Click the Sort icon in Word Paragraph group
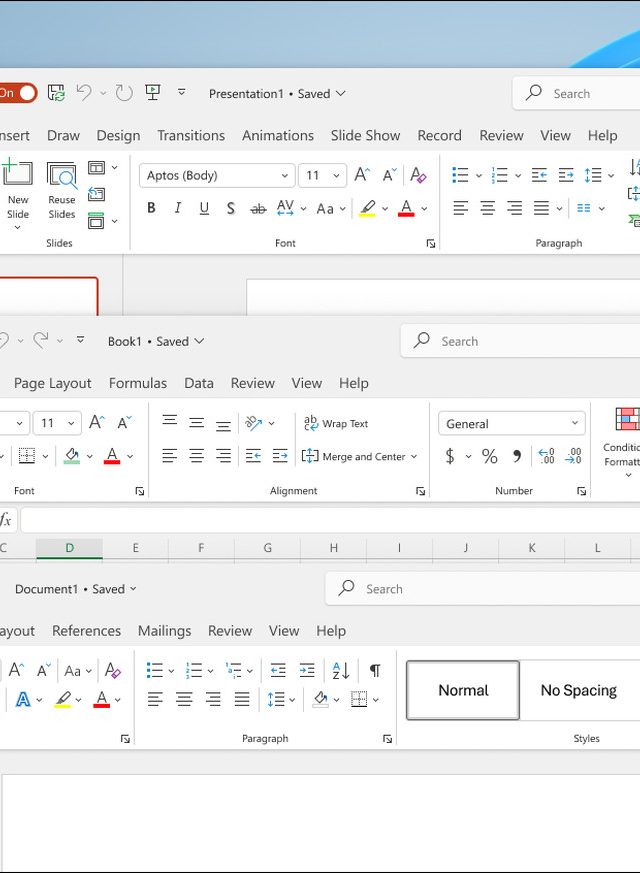This screenshot has height=873, width=640. (x=340, y=670)
